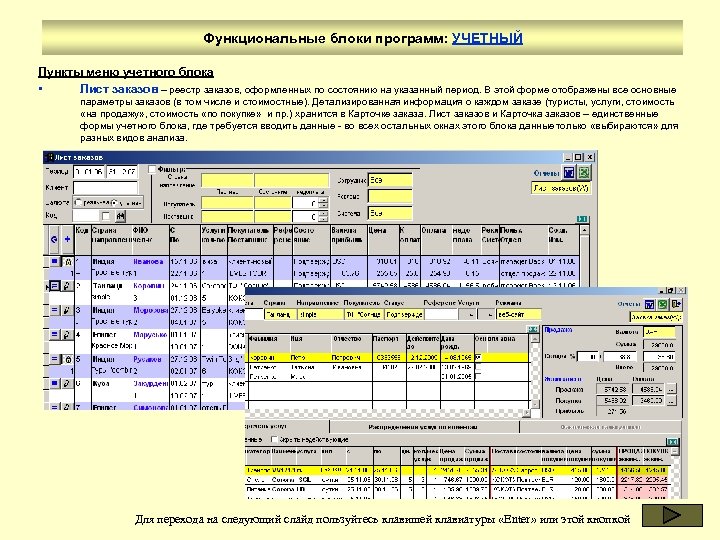This screenshot has height=540, width=720.
Task: Toggle the checkbox in the third tourist row
Action: point(478,376)
